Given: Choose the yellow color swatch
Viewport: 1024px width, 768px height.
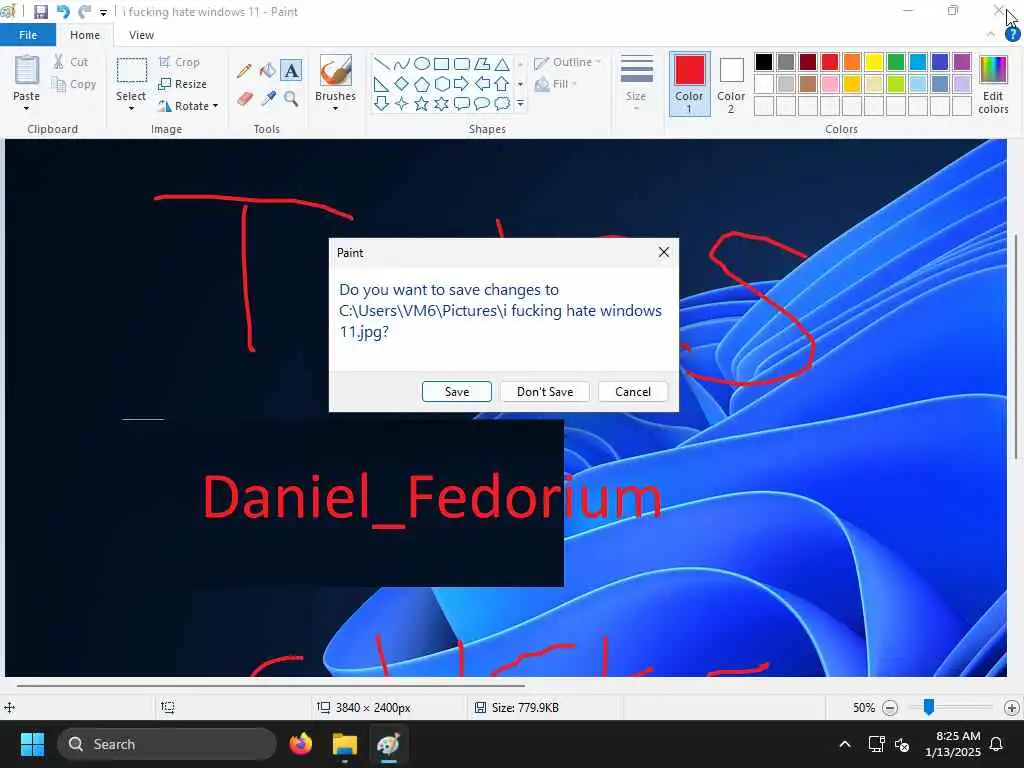Looking at the screenshot, I should (874, 62).
